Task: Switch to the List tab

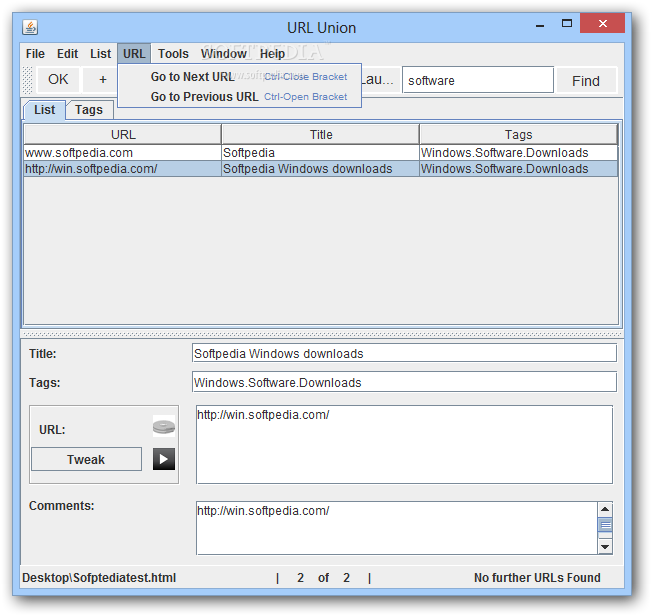Action: pos(44,110)
